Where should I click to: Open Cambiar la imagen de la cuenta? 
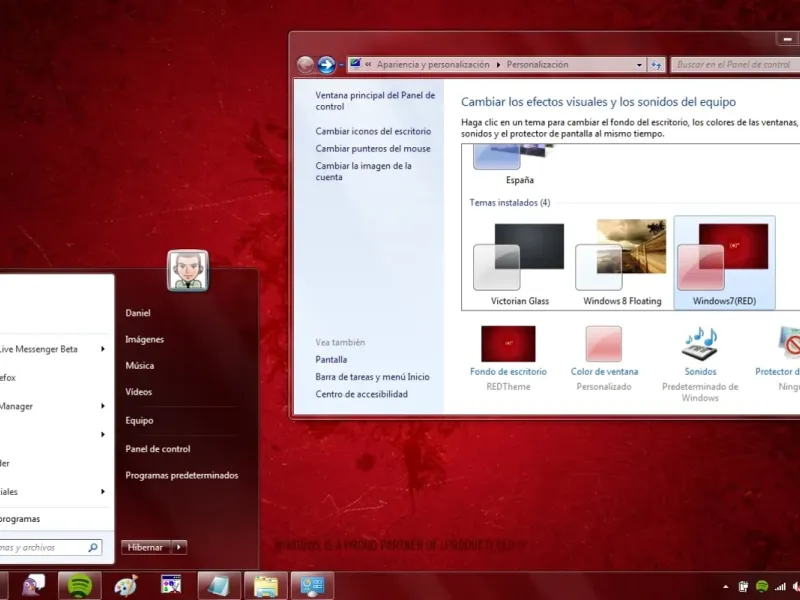363,171
